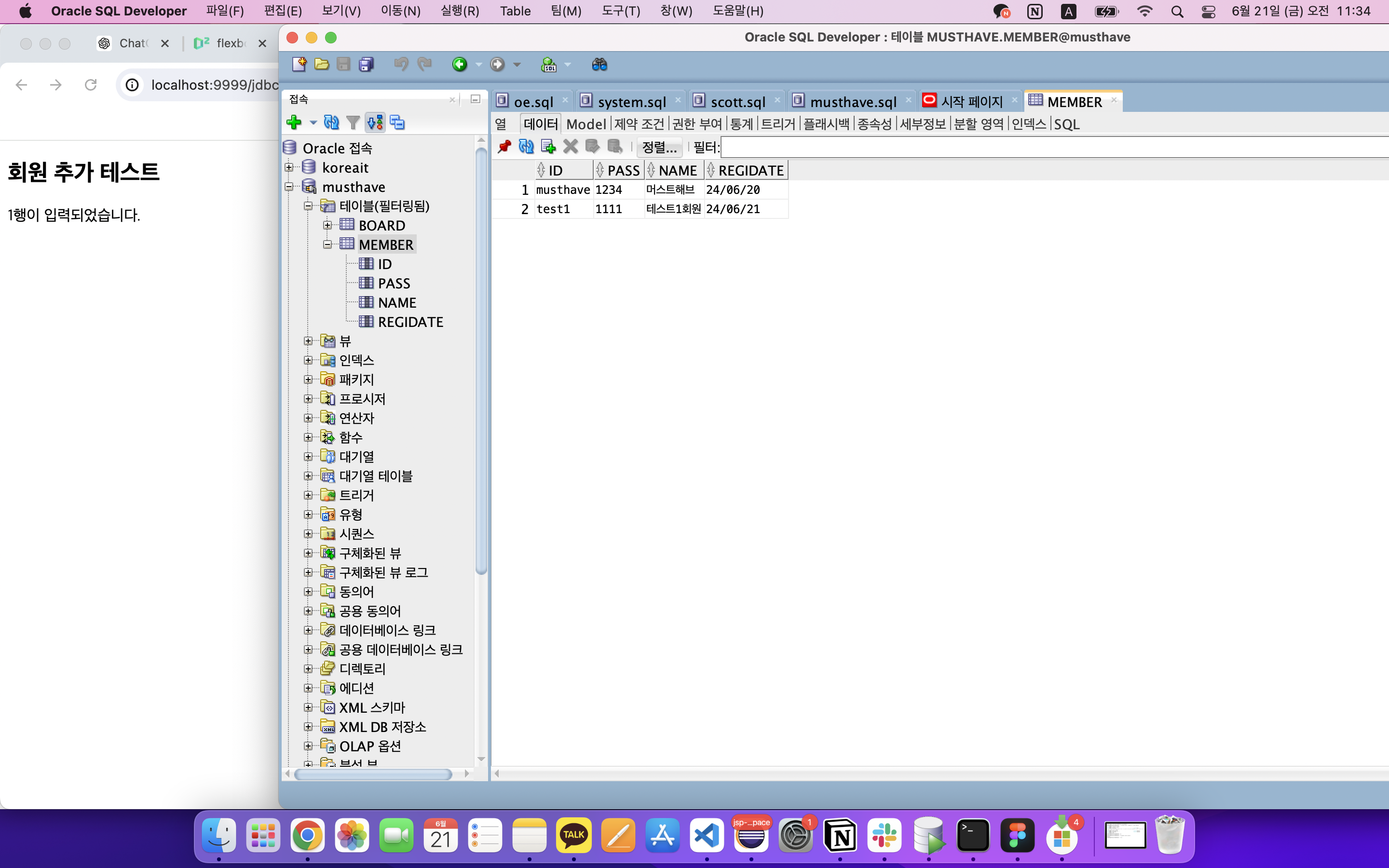This screenshot has height=868, width=1389.
Task: Click the delete selected row X icon
Action: 570,147
